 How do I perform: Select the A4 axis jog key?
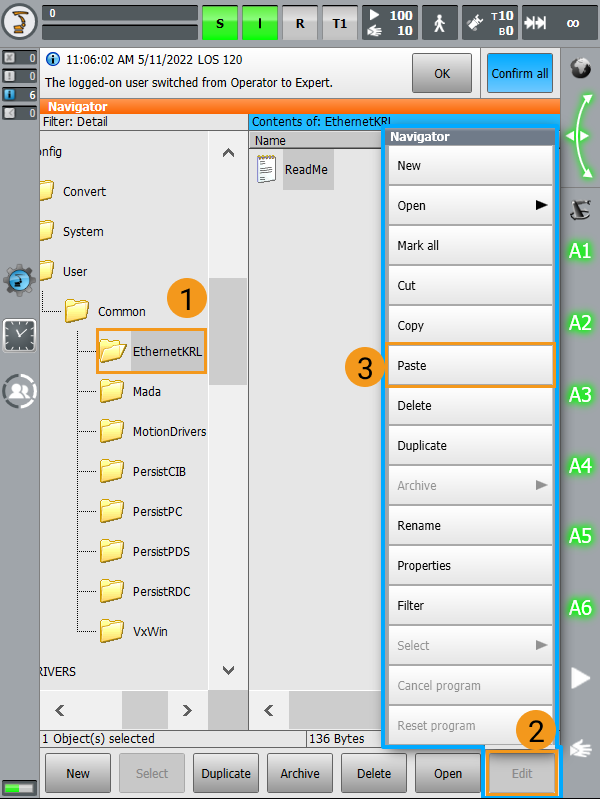click(x=580, y=465)
